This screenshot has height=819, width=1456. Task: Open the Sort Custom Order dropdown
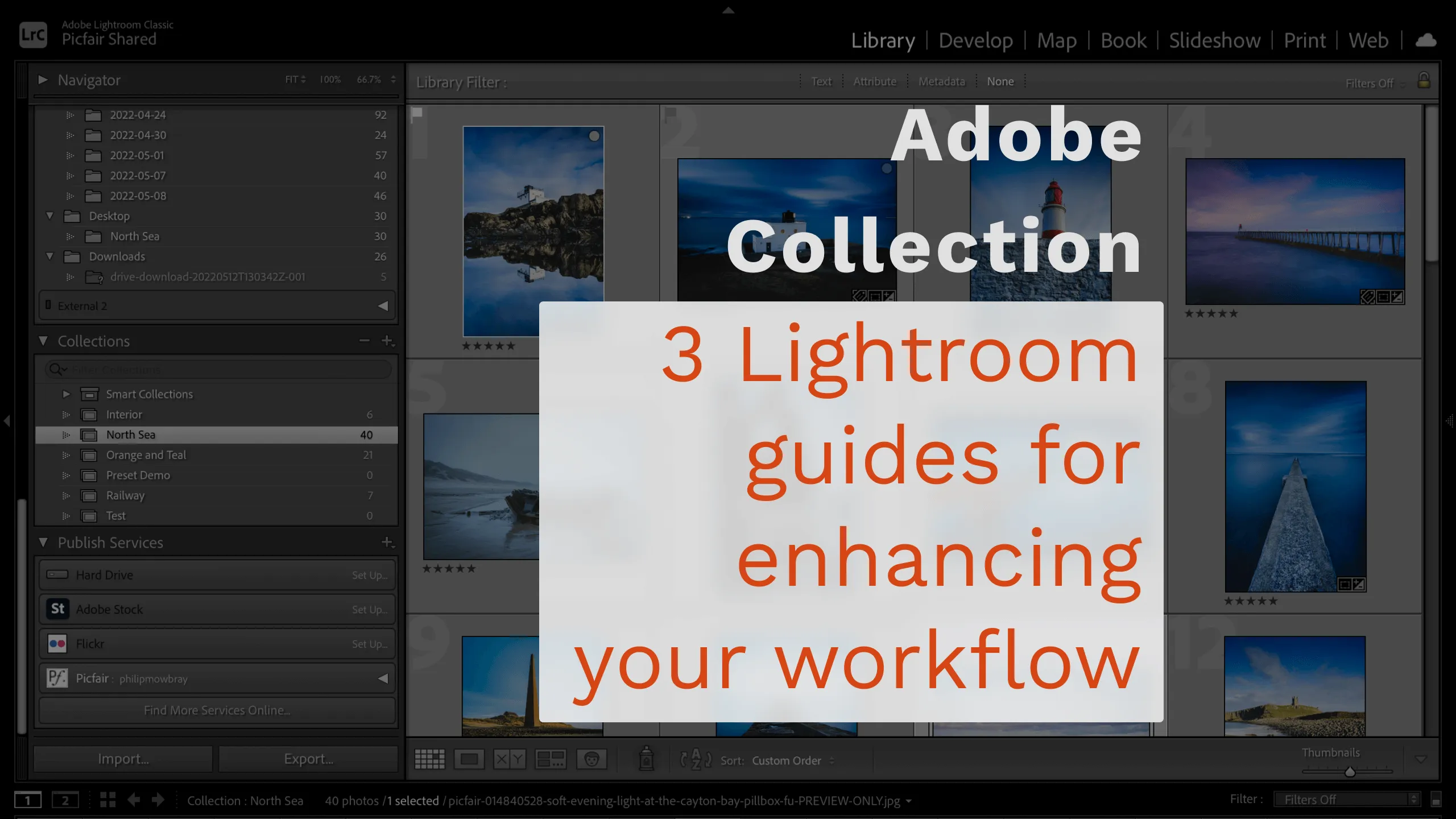click(793, 760)
